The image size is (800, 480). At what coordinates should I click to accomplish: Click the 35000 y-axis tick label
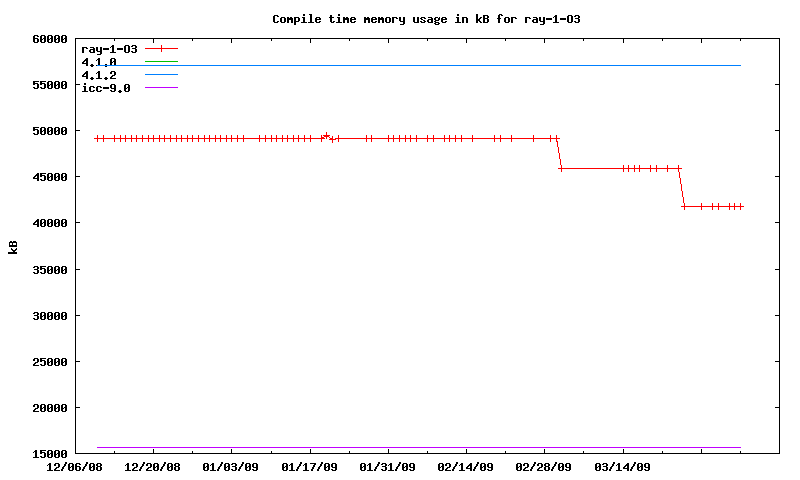pyautogui.click(x=48, y=270)
